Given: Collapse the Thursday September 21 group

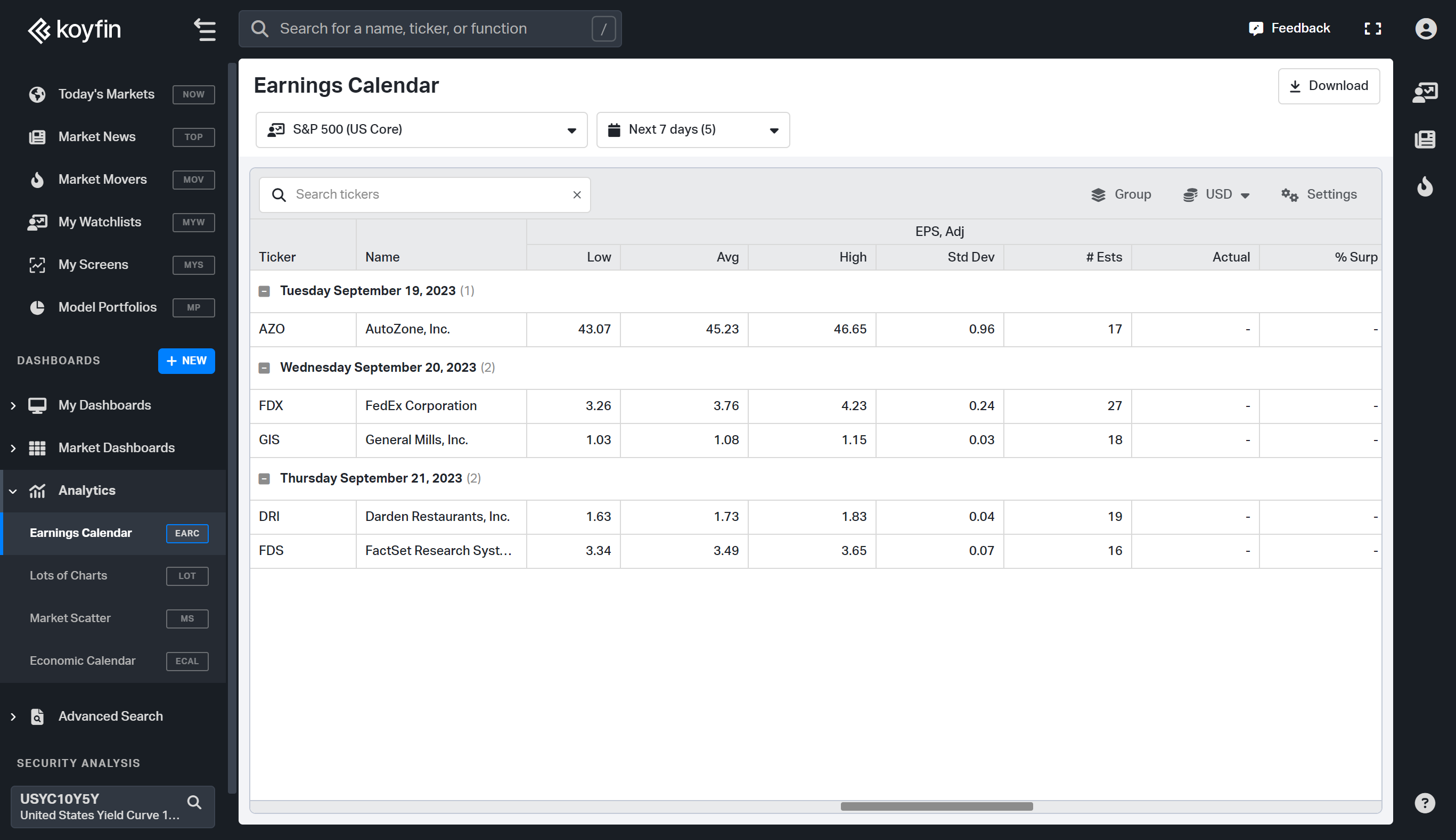Looking at the screenshot, I should (265, 479).
